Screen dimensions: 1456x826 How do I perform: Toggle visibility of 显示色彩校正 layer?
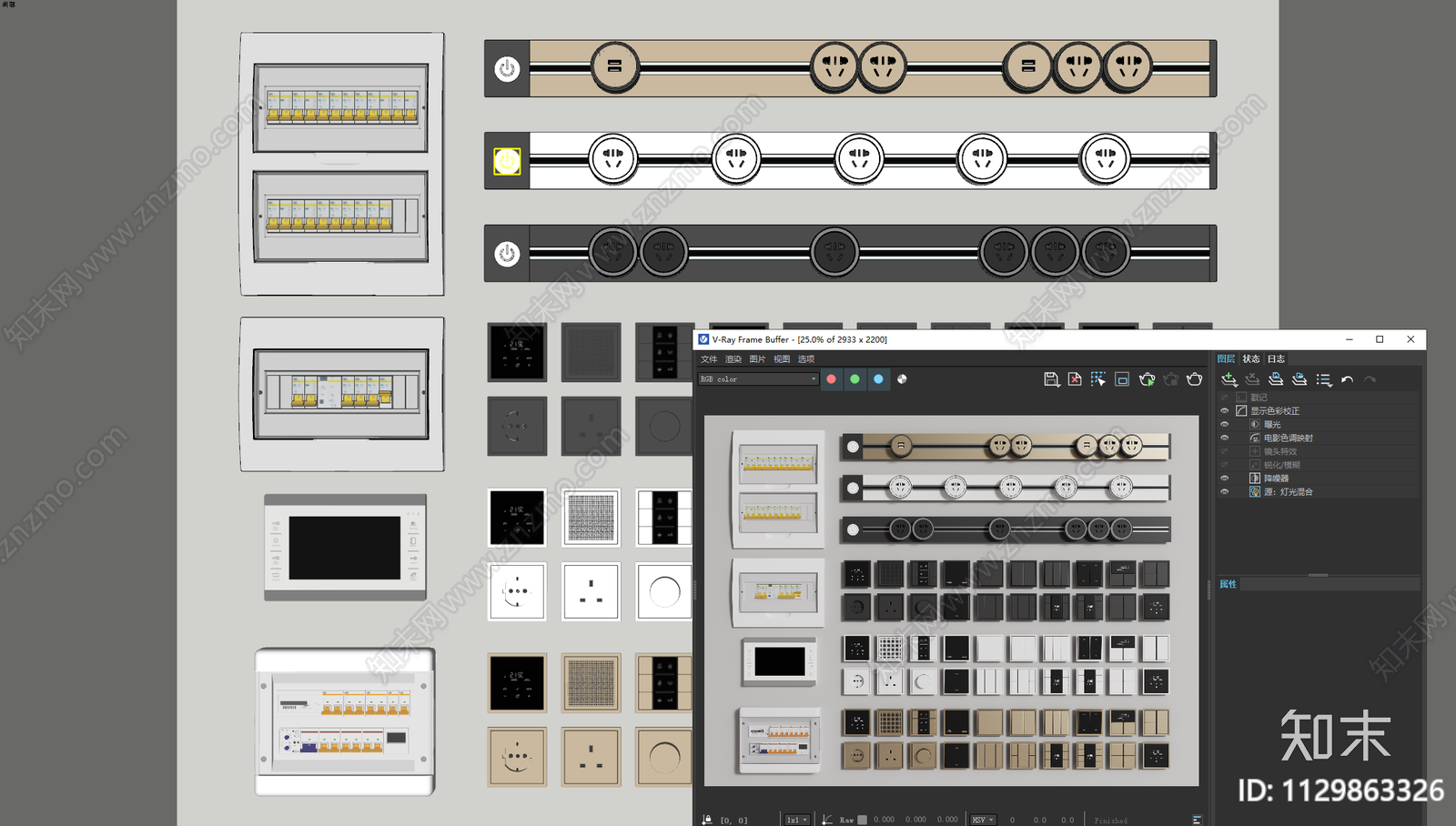pos(1224,411)
